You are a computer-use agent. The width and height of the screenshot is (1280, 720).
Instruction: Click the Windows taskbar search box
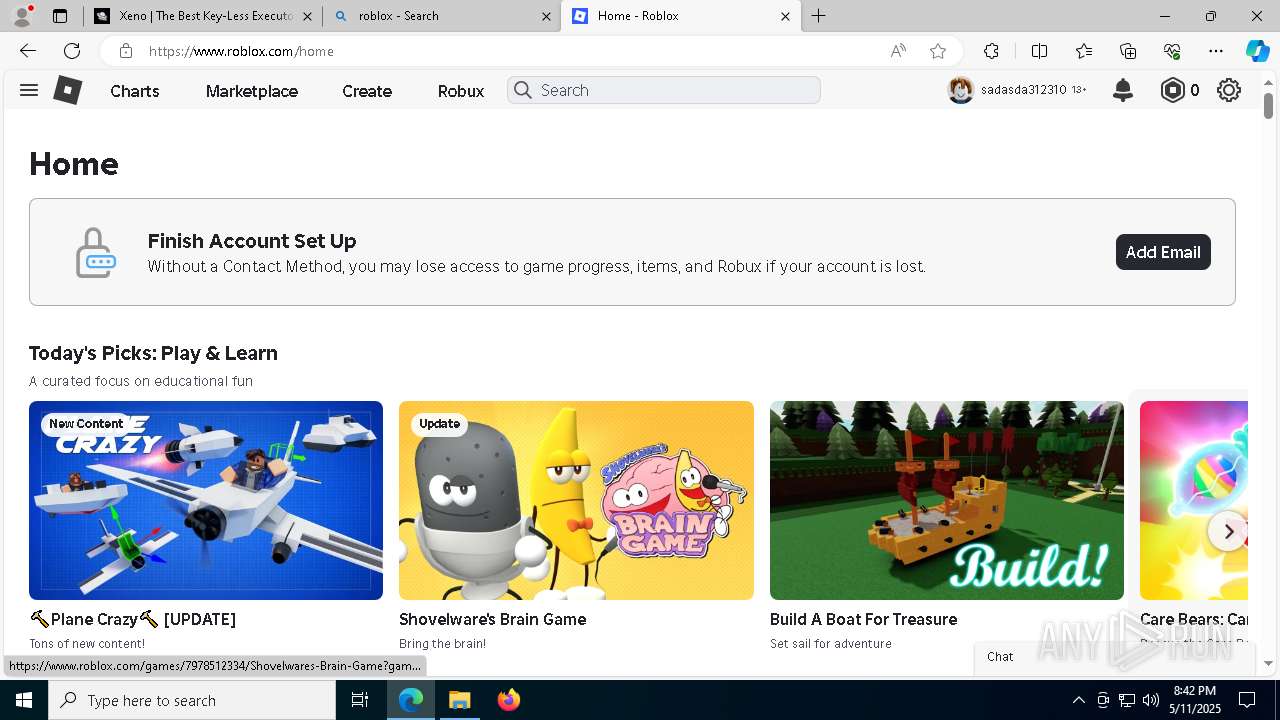192,700
